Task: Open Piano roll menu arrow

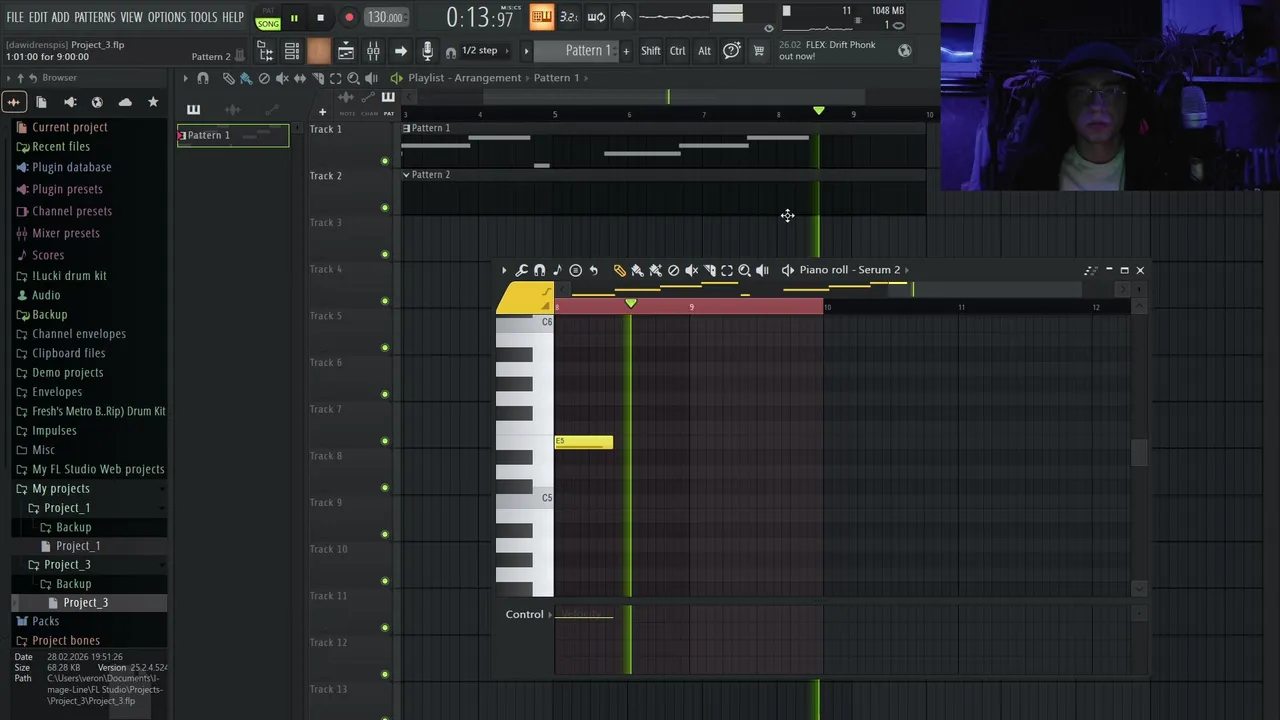Action: [x=504, y=270]
